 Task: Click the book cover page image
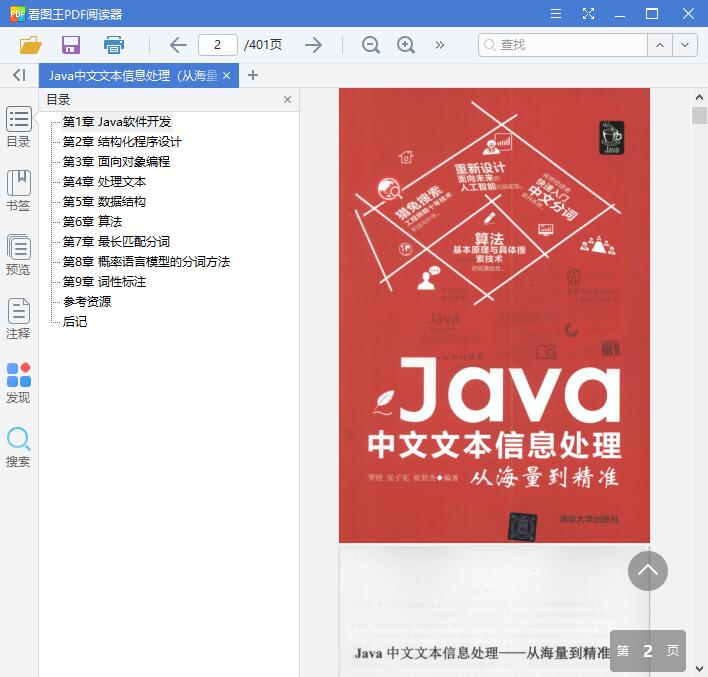[494, 315]
